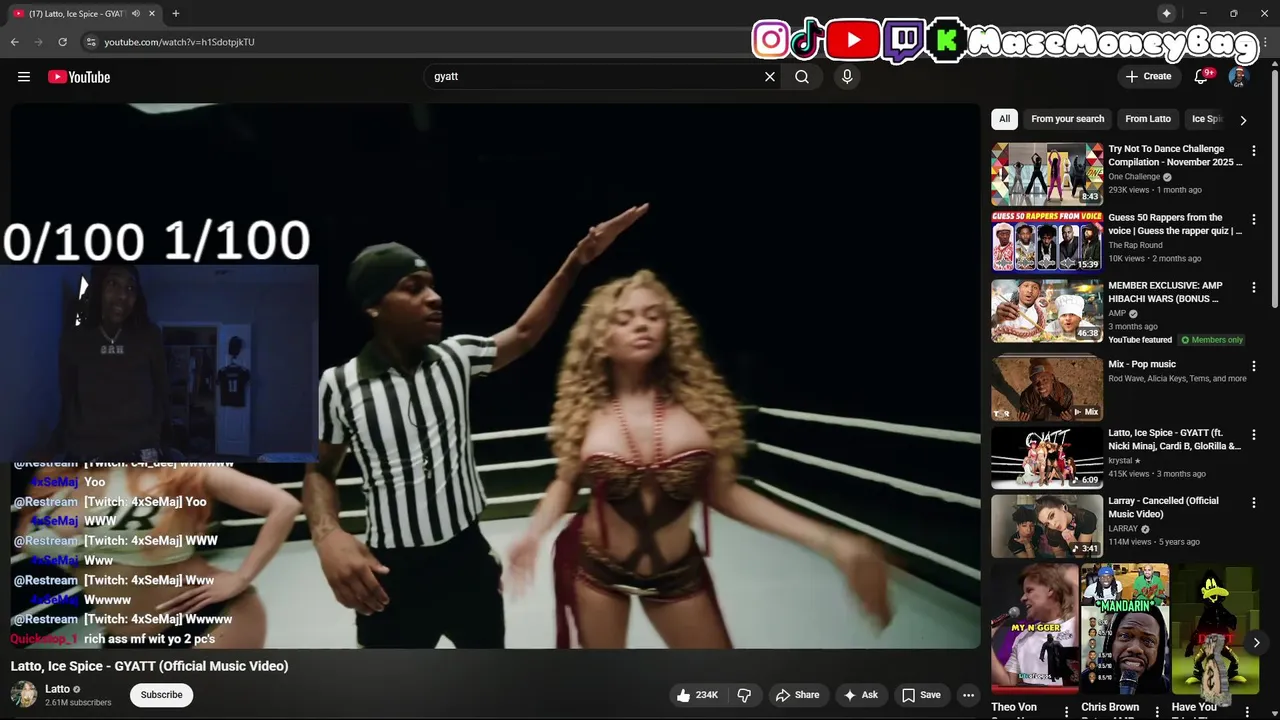Open One Challenge channel link
Viewport: 1280px width, 720px height.
(x=1134, y=177)
